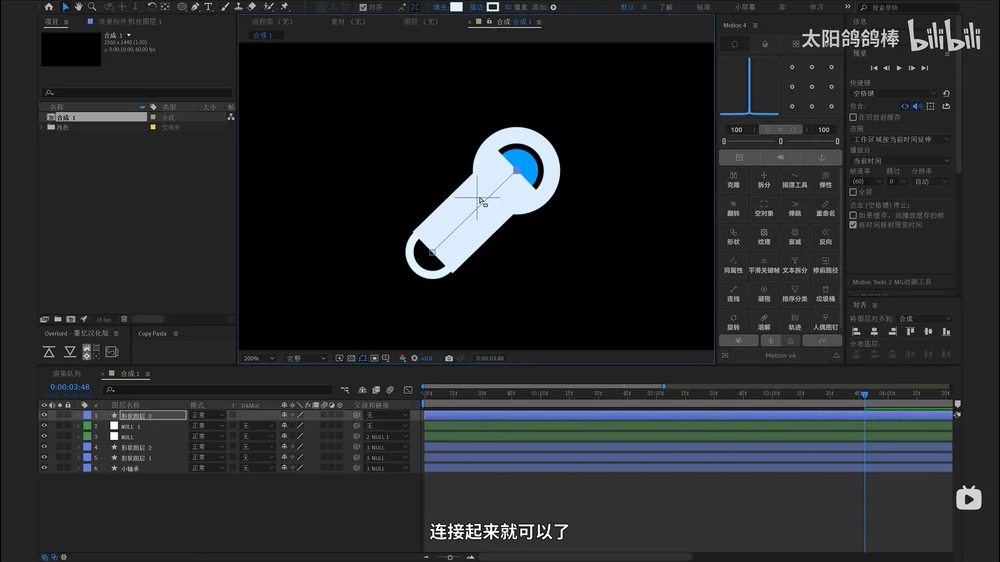
Task: Toggle the 全屏 full screen checkbox
Action: pyautogui.click(x=853, y=192)
